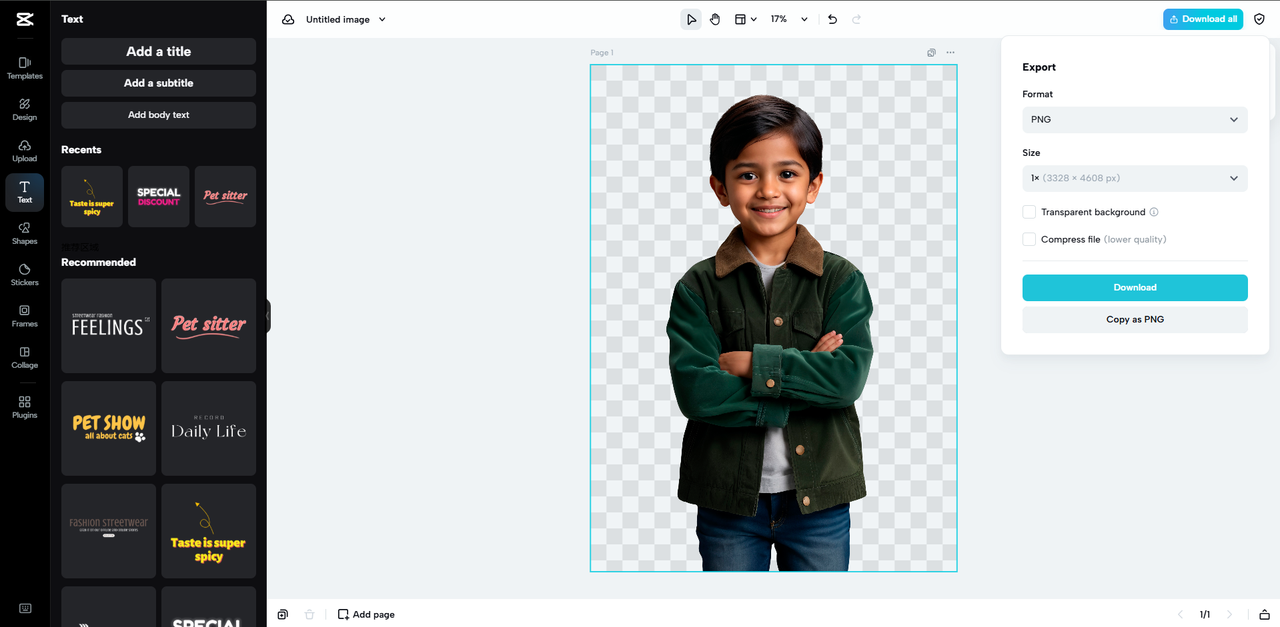1280x627 pixels.
Task: Click the duplicate page icon above canvas
Action: (x=931, y=53)
